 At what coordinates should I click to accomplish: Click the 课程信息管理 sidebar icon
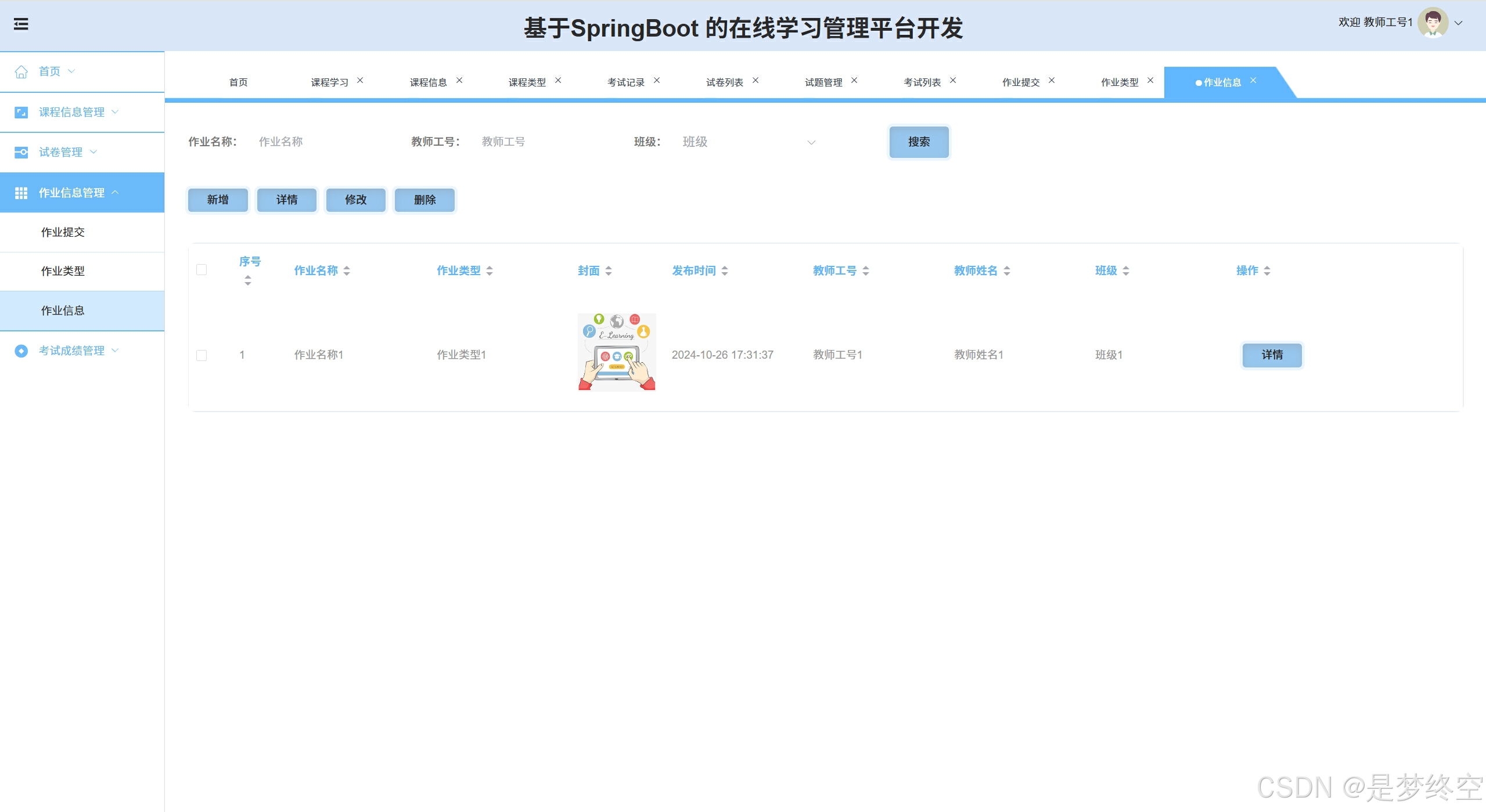click(x=21, y=112)
